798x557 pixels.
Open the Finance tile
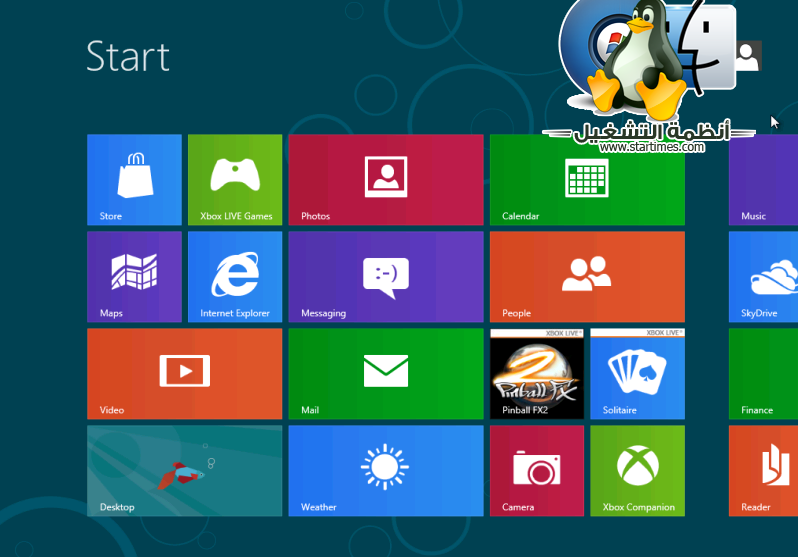(763, 374)
